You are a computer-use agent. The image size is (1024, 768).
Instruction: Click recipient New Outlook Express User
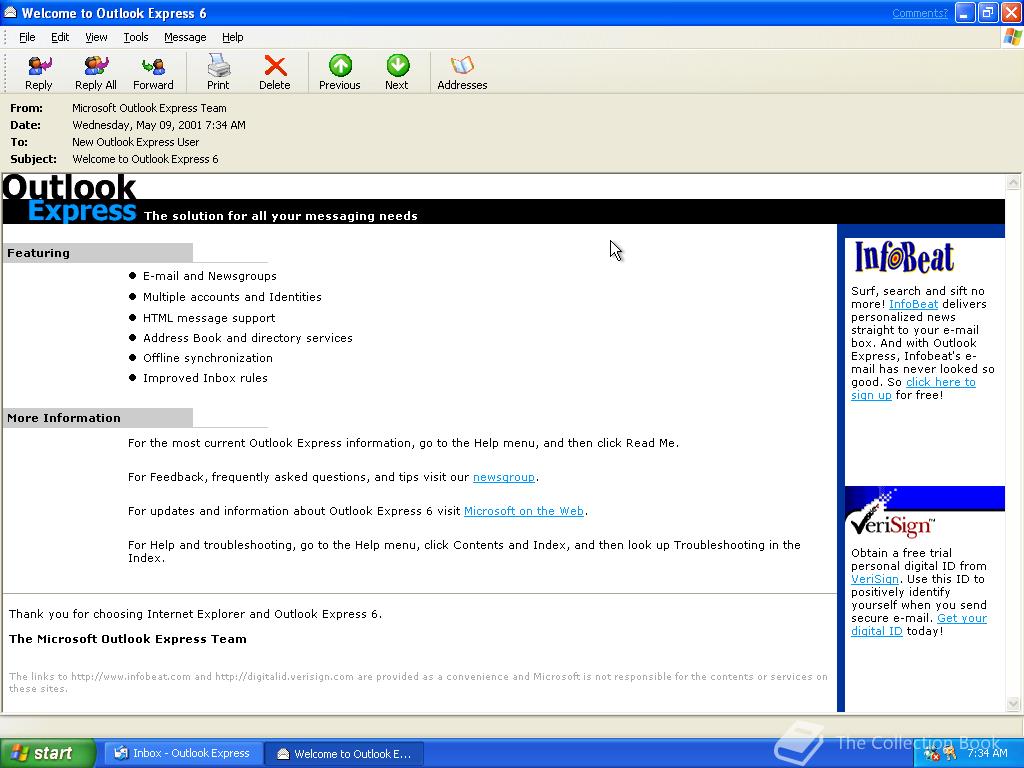pyautogui.click(x=135, y=142)
